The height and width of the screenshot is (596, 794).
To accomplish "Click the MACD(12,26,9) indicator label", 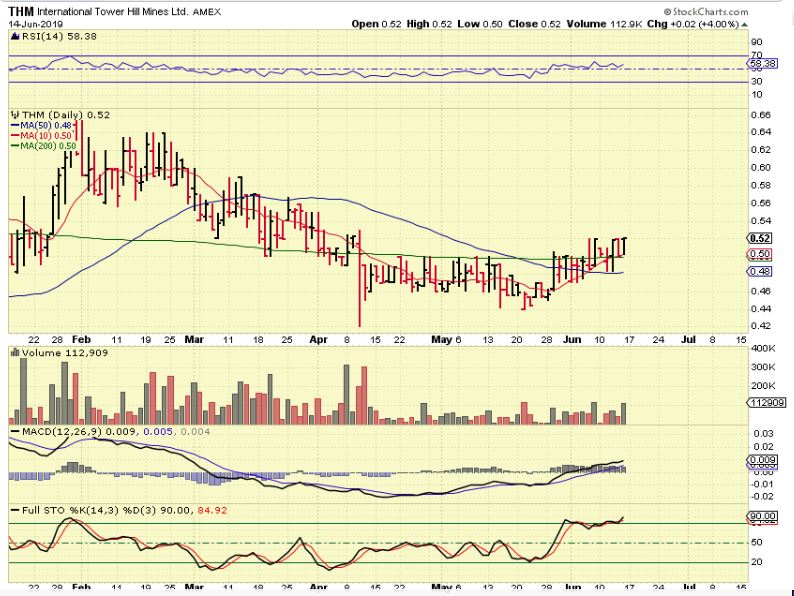I will point(62,431).
